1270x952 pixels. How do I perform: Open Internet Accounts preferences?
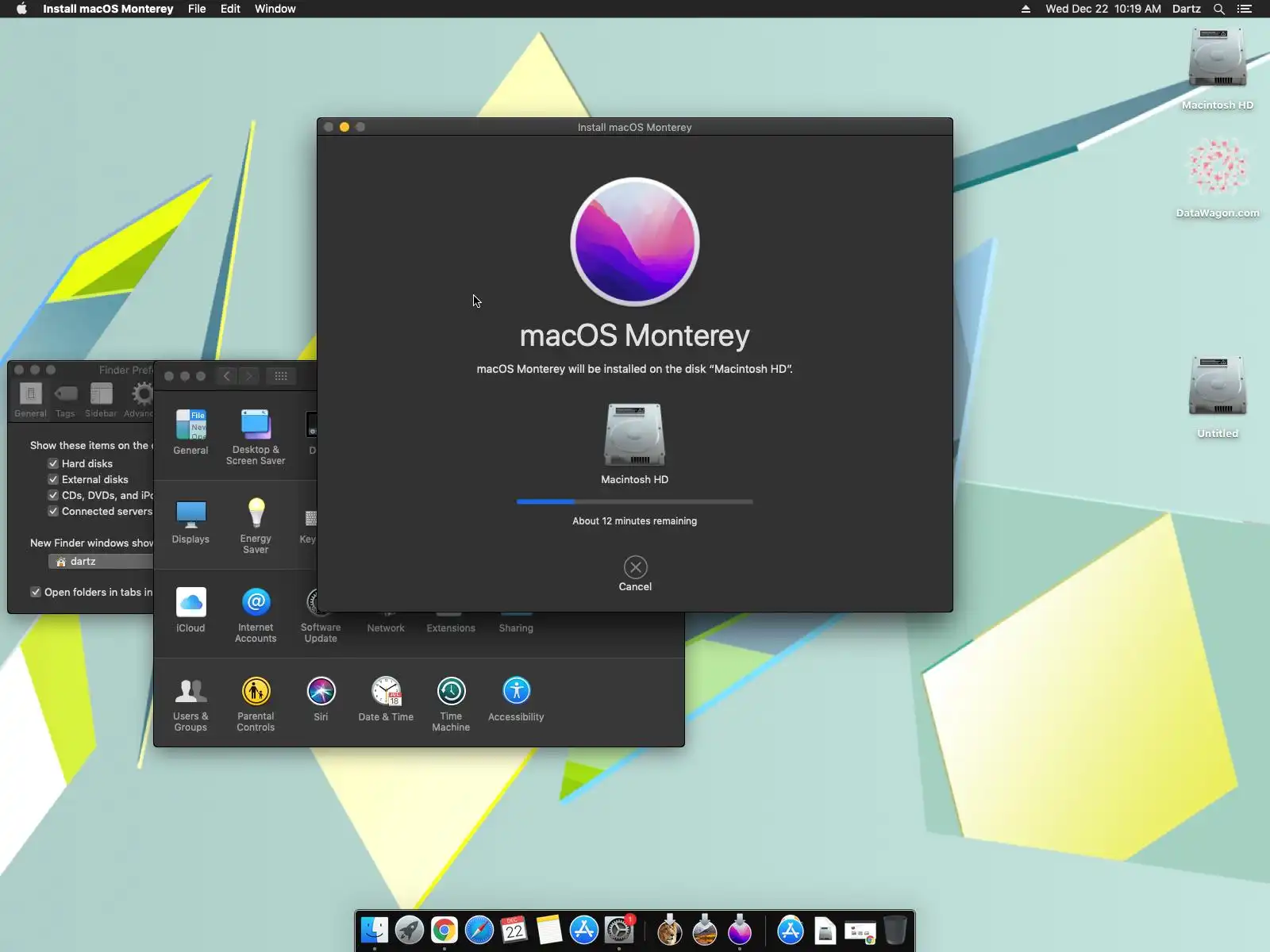click(256, 615)
